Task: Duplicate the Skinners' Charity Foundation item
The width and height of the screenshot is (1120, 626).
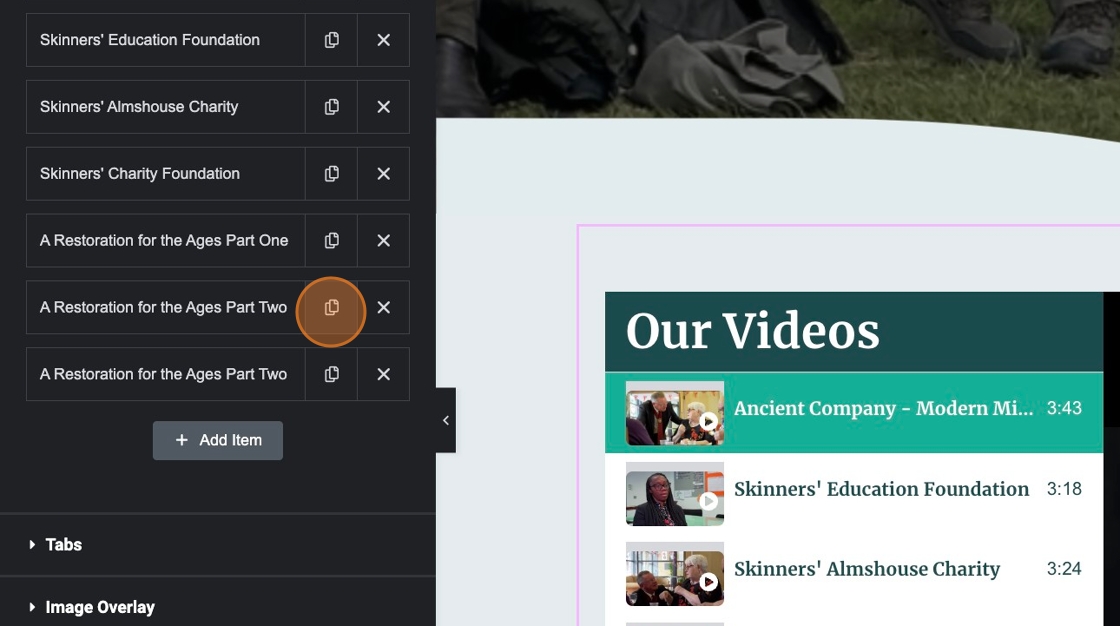Action: click(x=331, y=174)
